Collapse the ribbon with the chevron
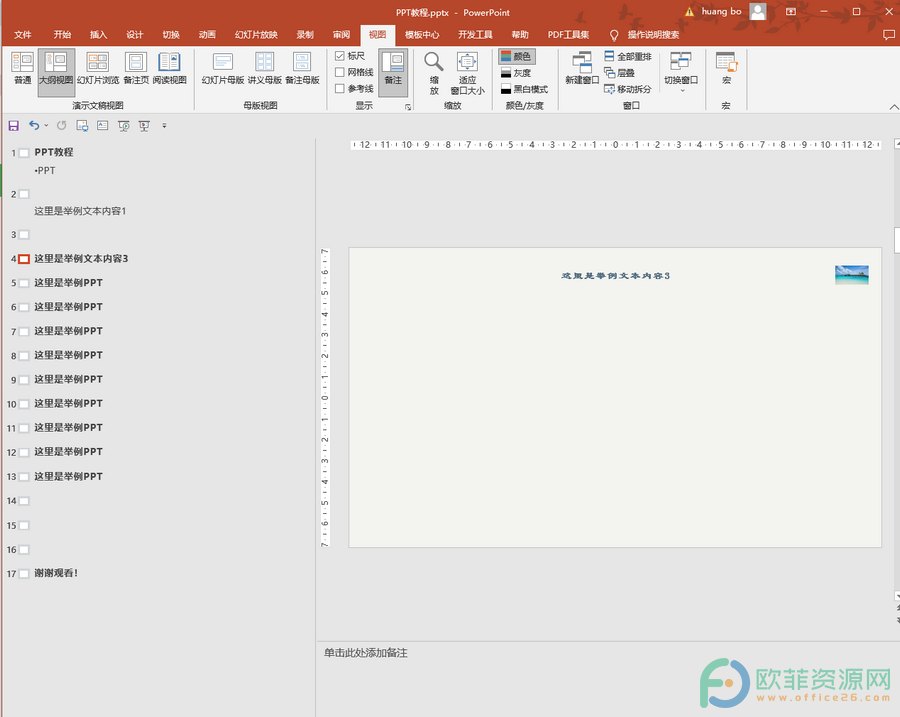Image resolution: width=900 pixels, height=717 pixels. 894,107
